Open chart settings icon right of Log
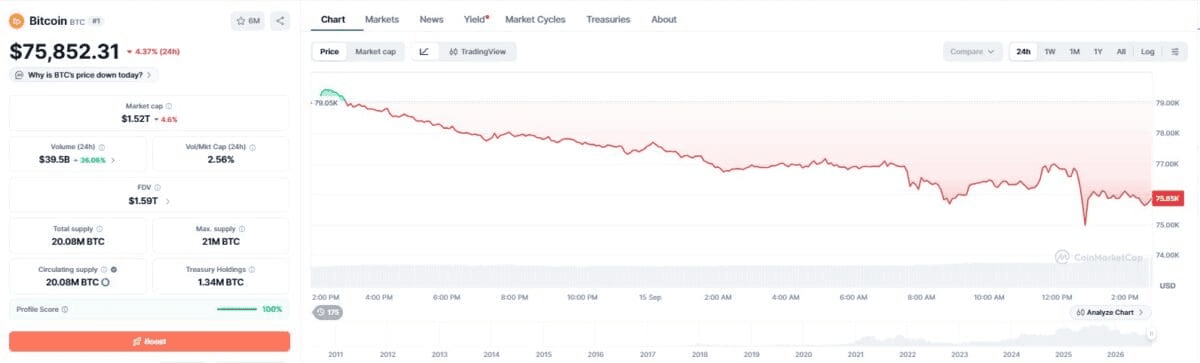Screen dimensions: 1200x363 [x=1174, y=51]
